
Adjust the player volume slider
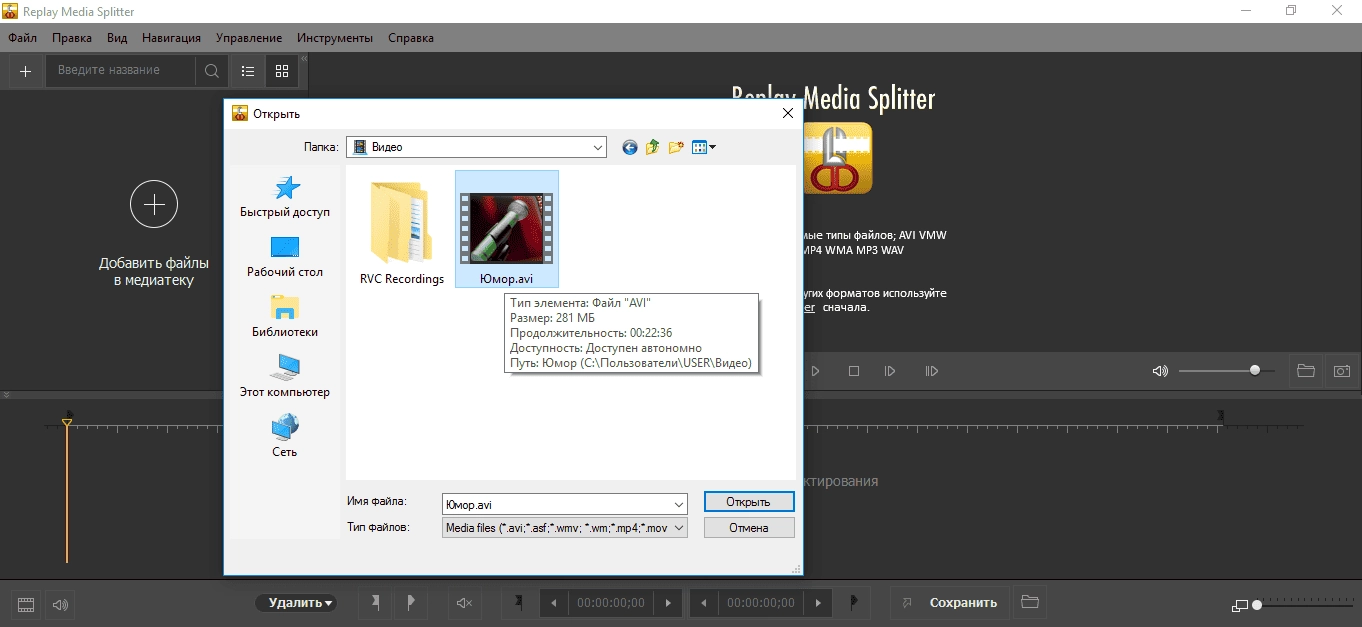click(x=1226, y=371)
